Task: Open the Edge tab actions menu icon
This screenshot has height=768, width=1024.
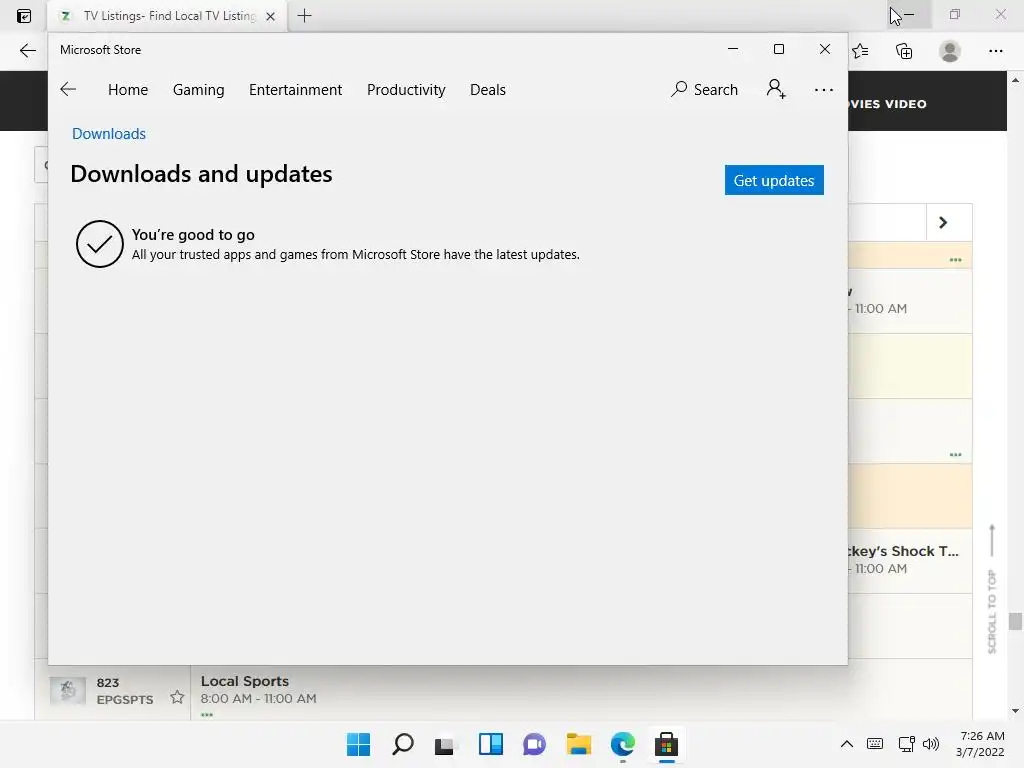Action: 24,16
